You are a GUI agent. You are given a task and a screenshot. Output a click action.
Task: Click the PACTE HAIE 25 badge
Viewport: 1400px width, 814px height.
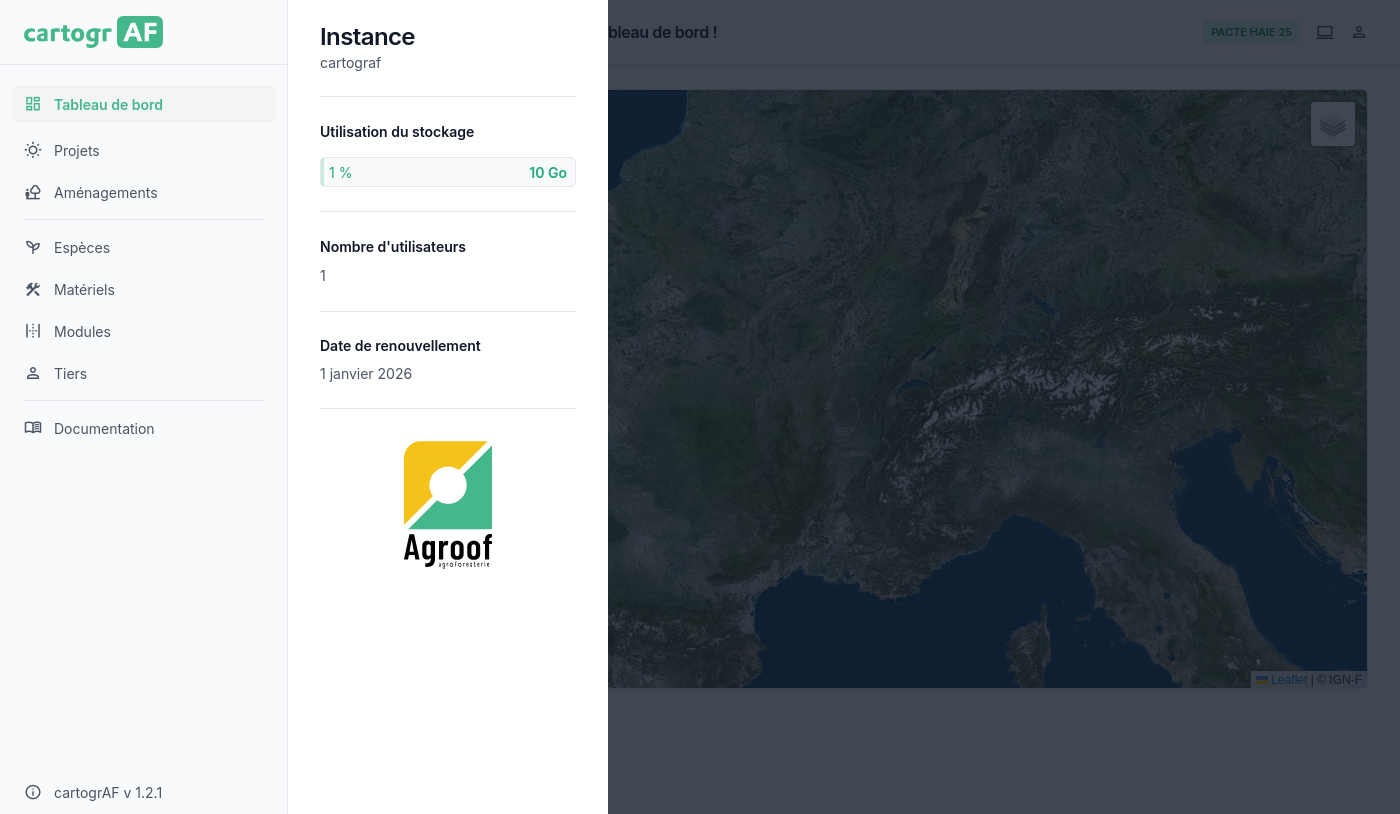(1251, 32)
